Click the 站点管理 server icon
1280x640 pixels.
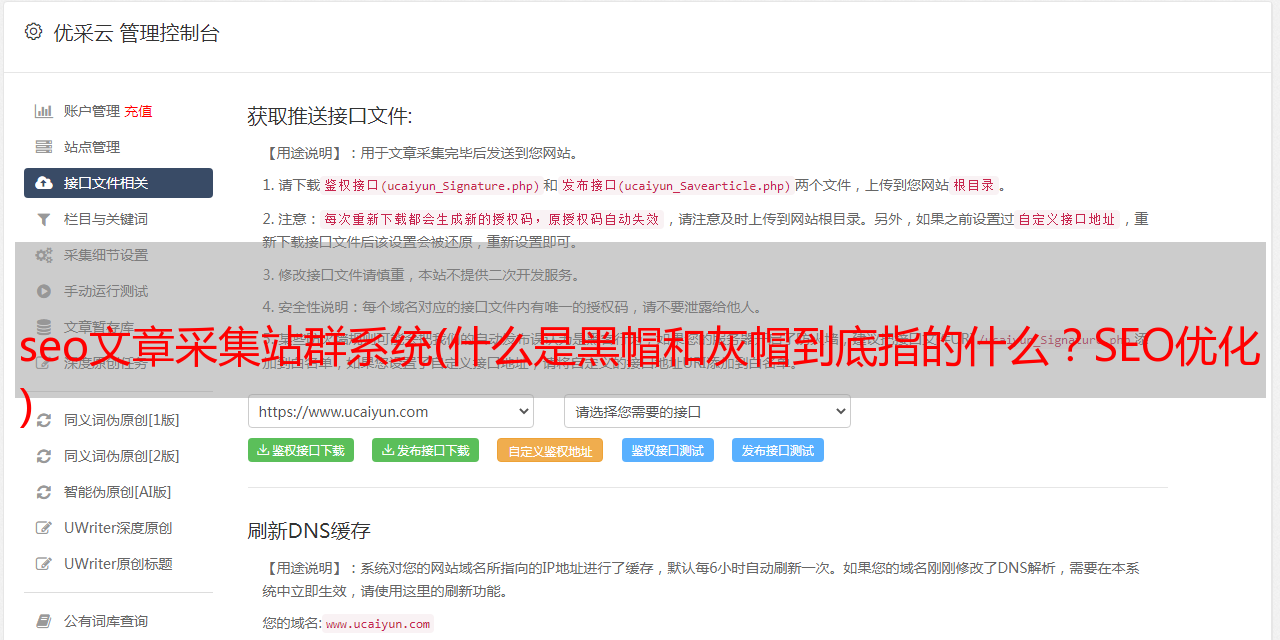coord(44,147)
